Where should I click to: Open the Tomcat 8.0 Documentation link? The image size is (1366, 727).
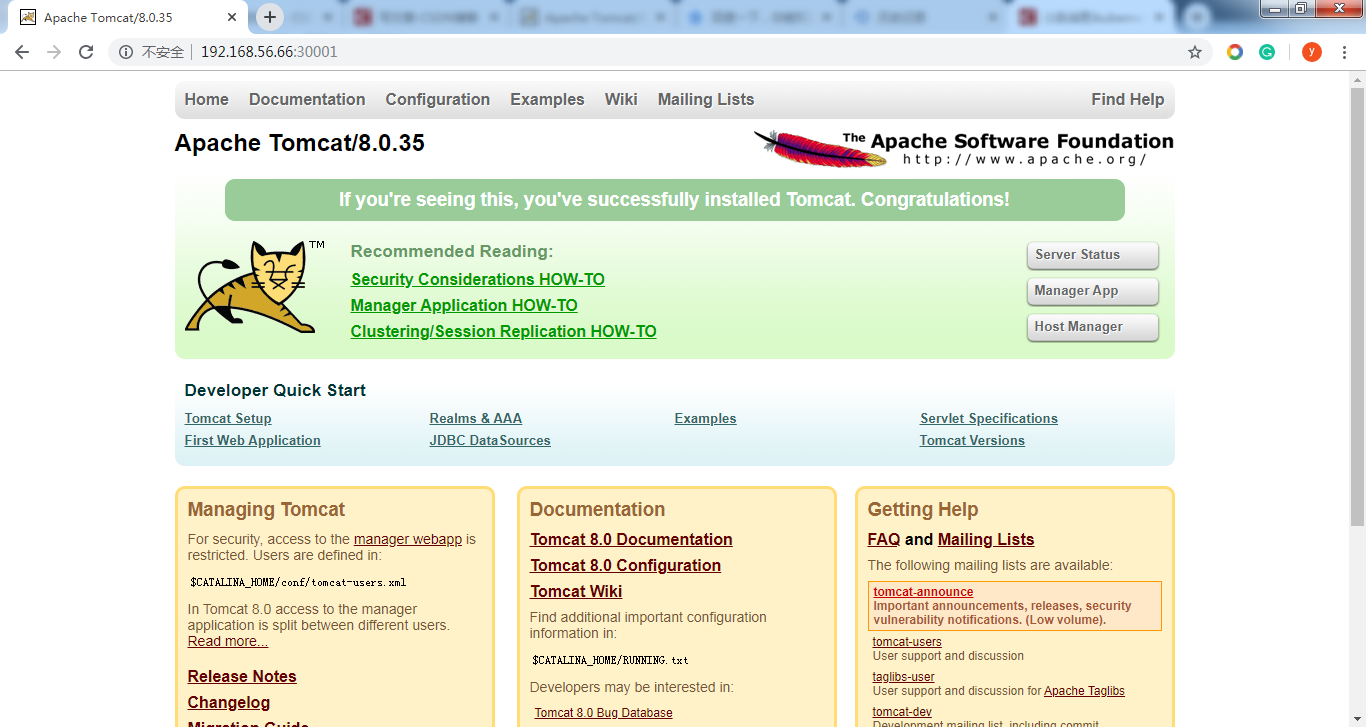coord(631,539)
